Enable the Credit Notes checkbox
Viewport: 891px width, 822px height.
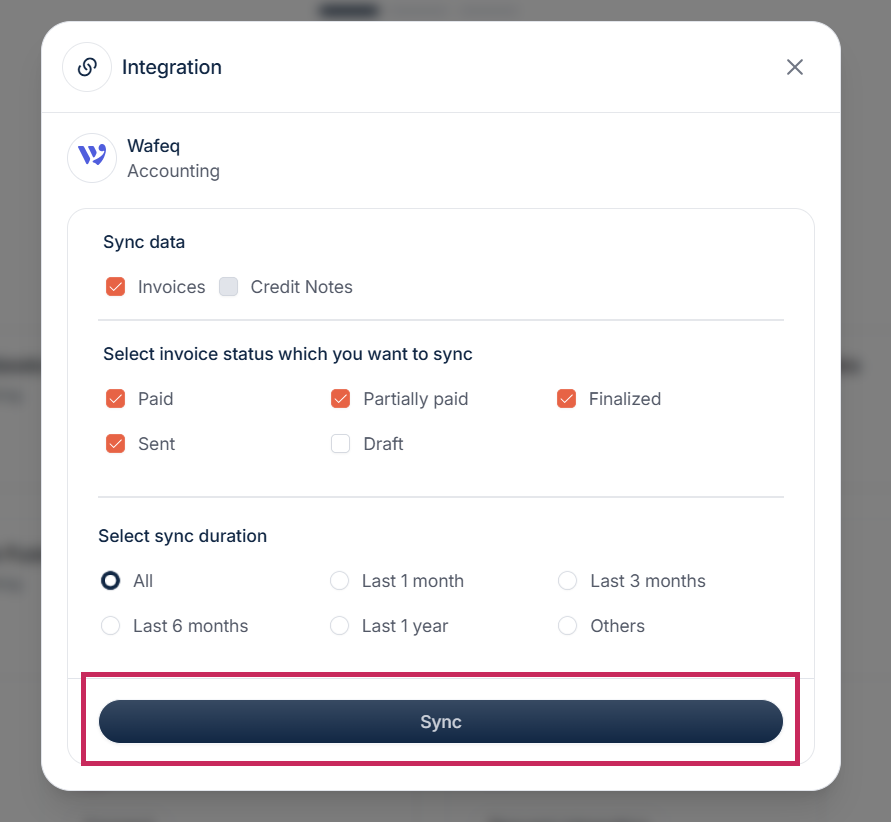229,287
